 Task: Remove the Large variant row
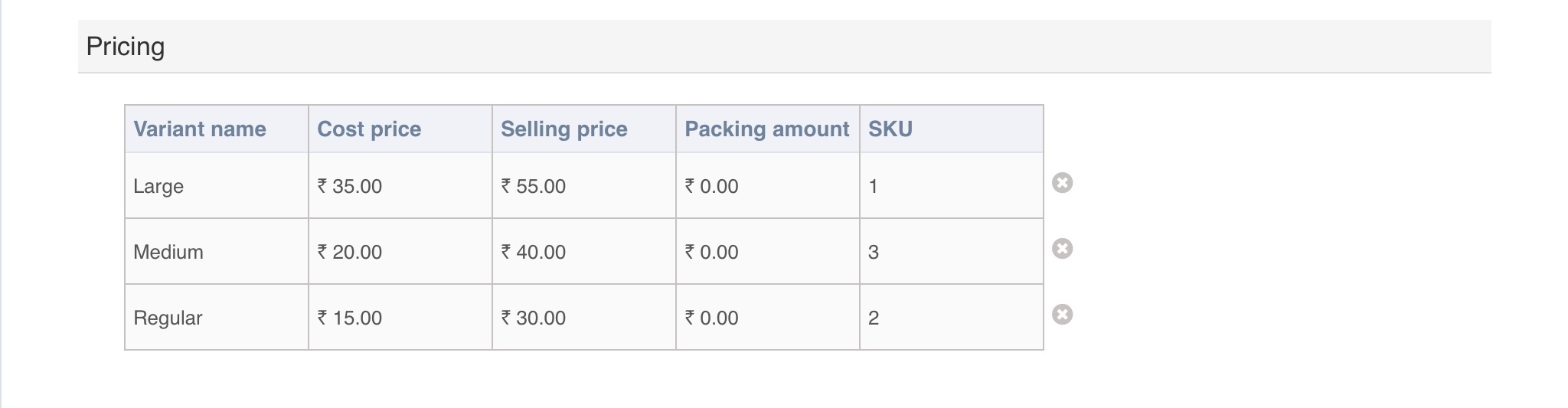(1062, 183)
